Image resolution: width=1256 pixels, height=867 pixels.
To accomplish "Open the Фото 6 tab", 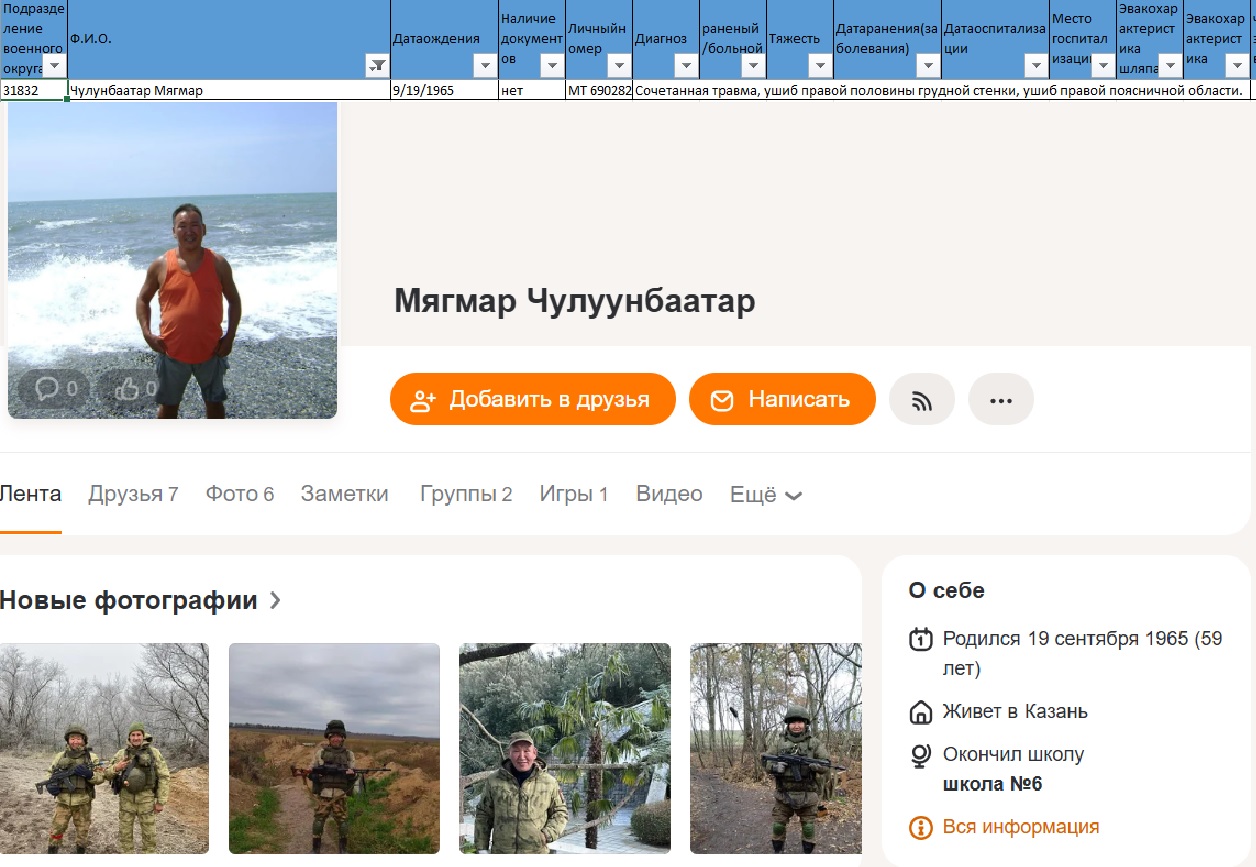I will click(x=240, y=494).
